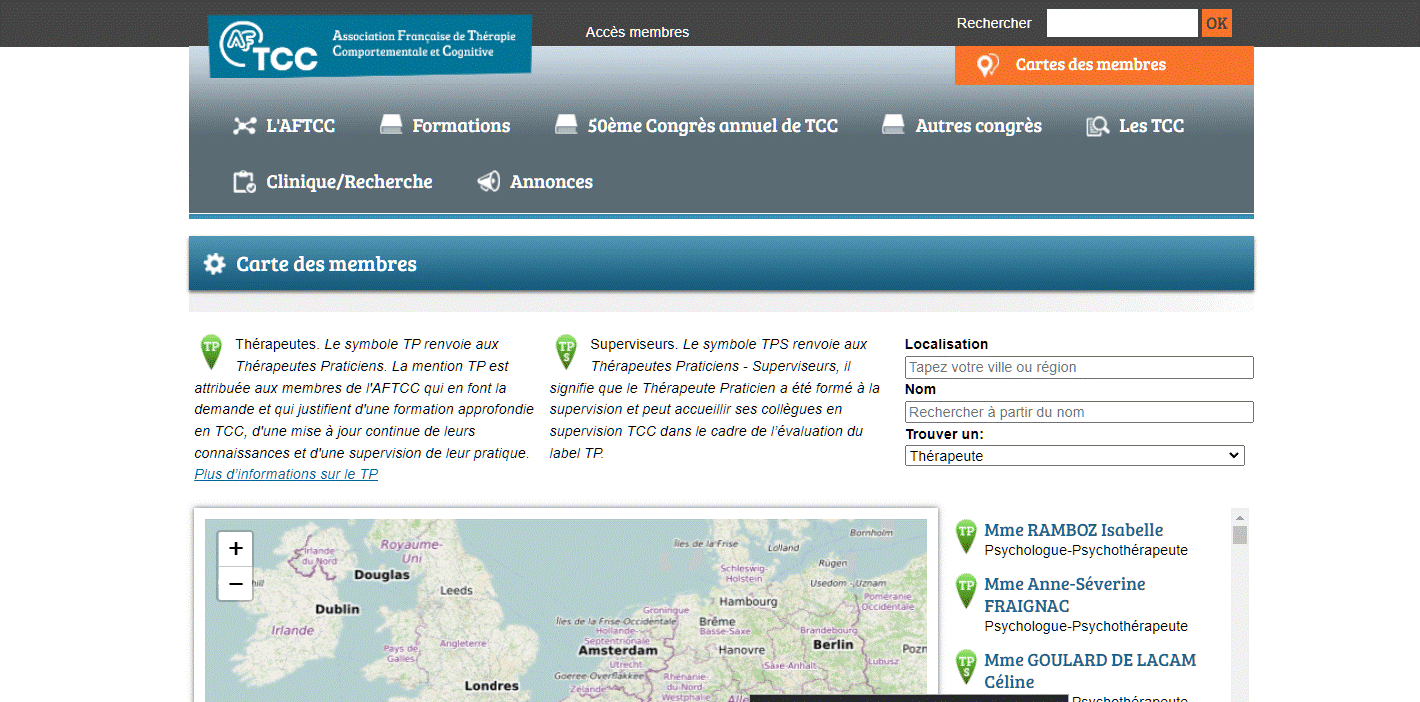Click Dublin on the map
Viewport: 1420px width, 702px height.
337,609
